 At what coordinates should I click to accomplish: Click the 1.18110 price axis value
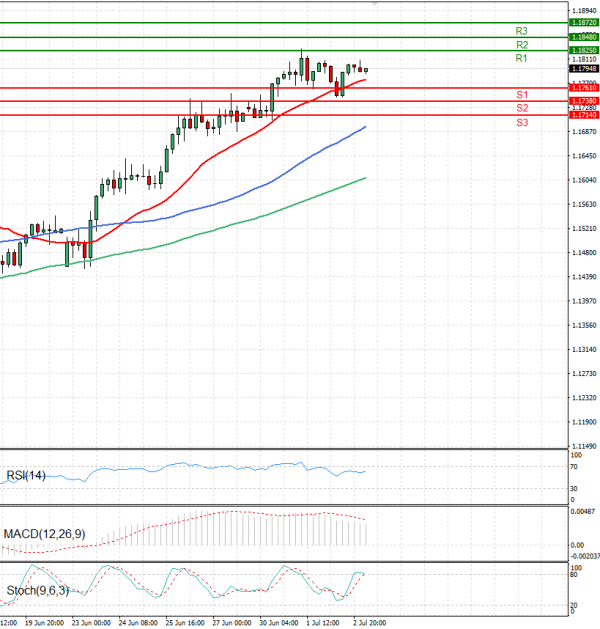(584, 59)
